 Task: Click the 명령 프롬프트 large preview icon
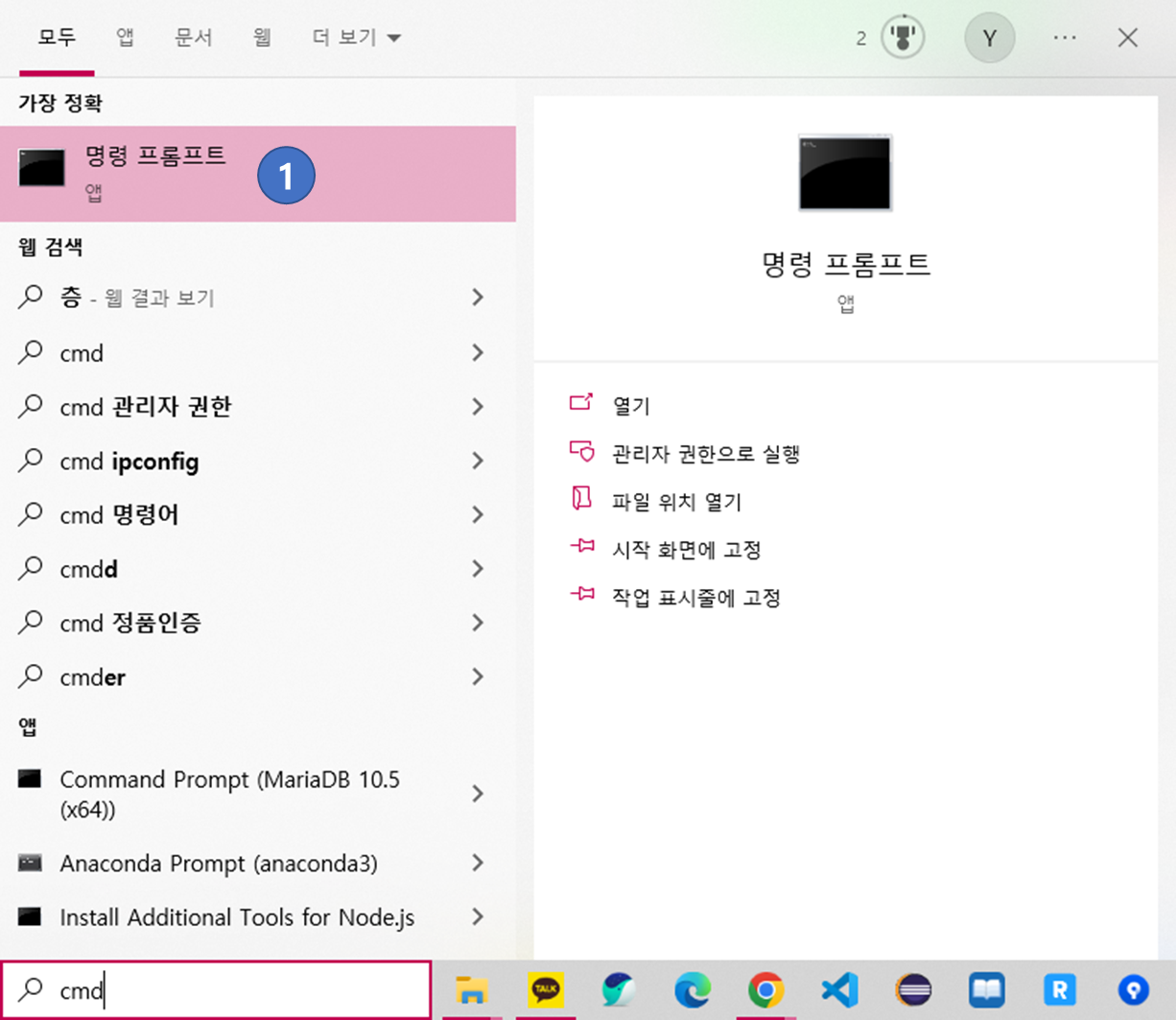point(845,173)
